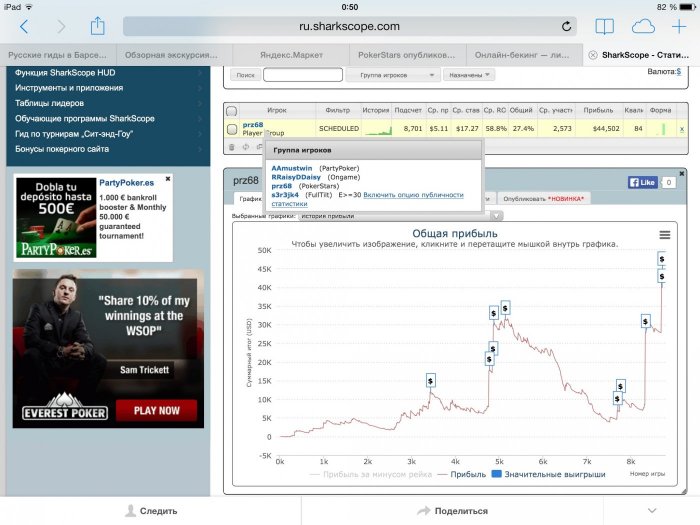The height and width of the screenshot is (525, 700).
Task: Go back in Safari
Action: pos(24,27)
